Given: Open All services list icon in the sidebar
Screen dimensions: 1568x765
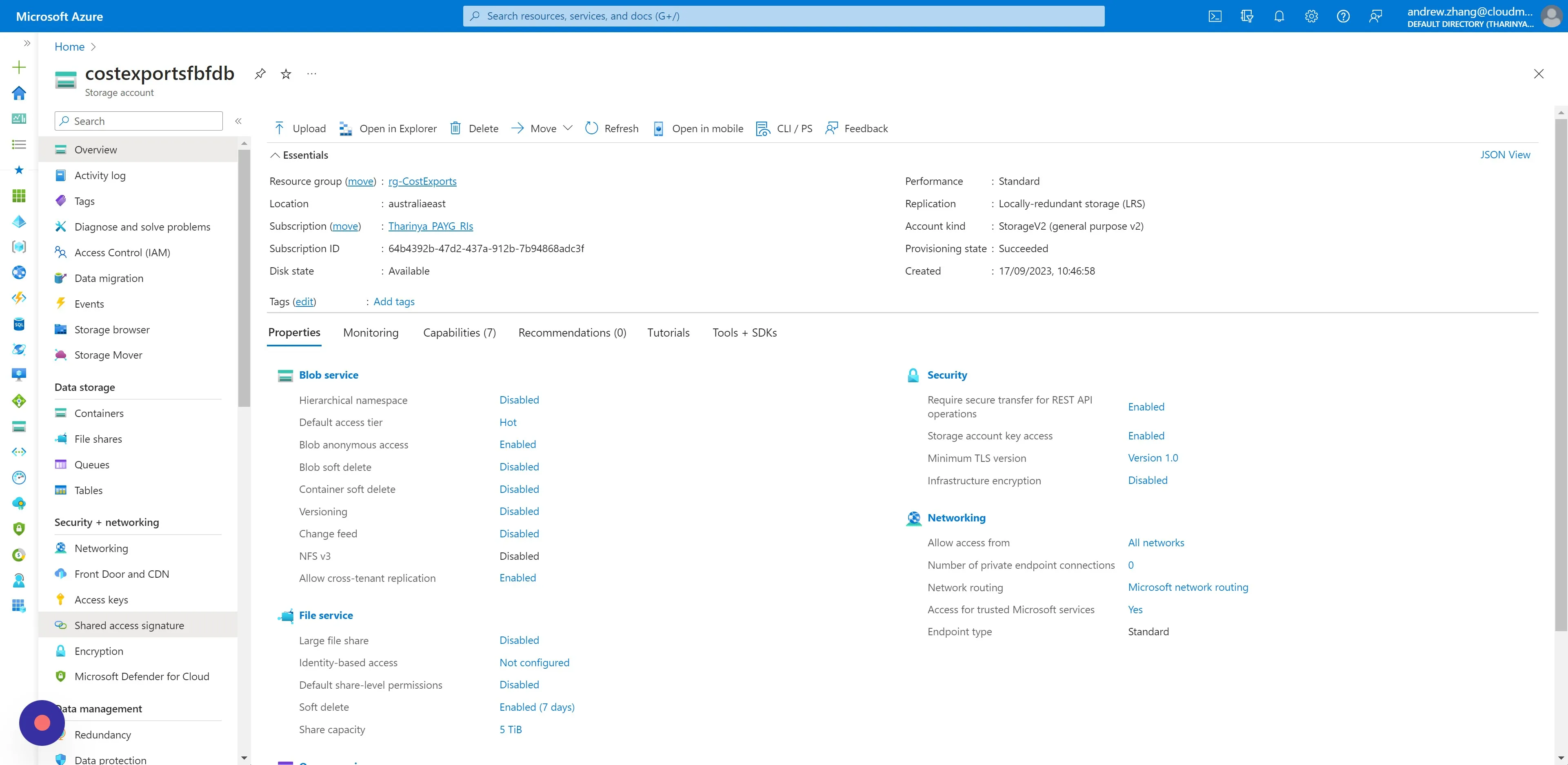Looking at the screenshot, I should [19, 144].
